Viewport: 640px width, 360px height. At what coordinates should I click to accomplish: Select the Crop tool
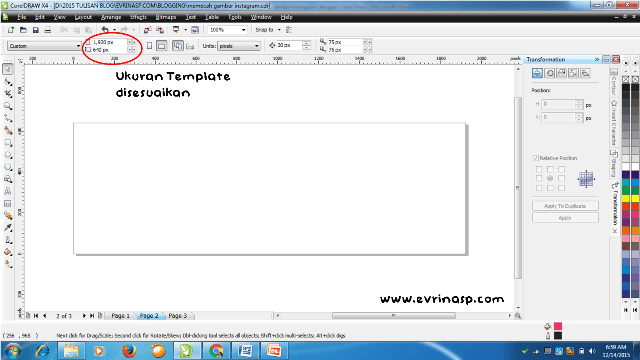click(x=8, y=94)
